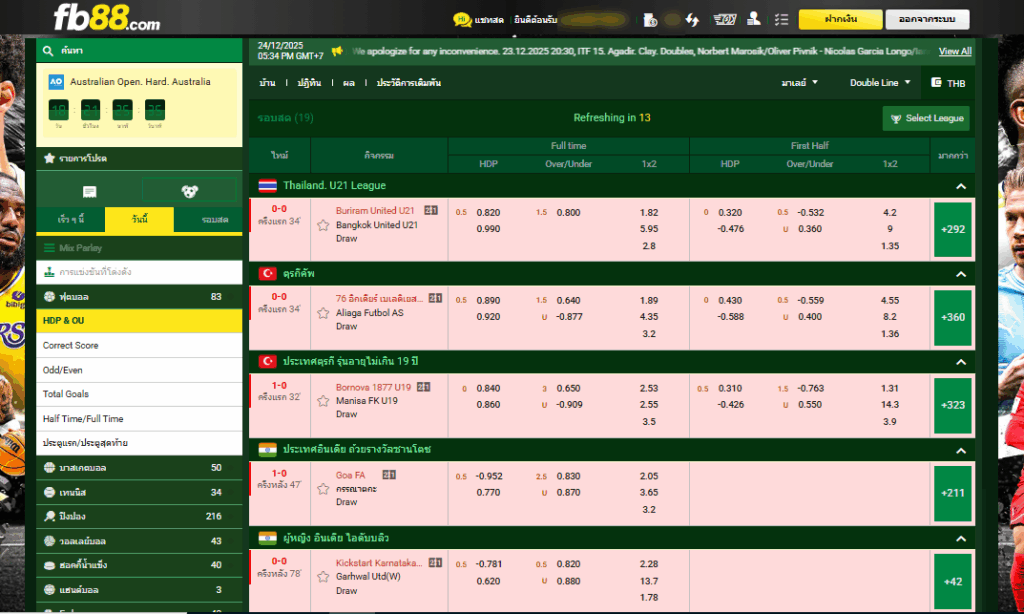Screen dimensions: 1024x614
Task: Click the search magnifier icon in sidebar
Action: [48, 50]
